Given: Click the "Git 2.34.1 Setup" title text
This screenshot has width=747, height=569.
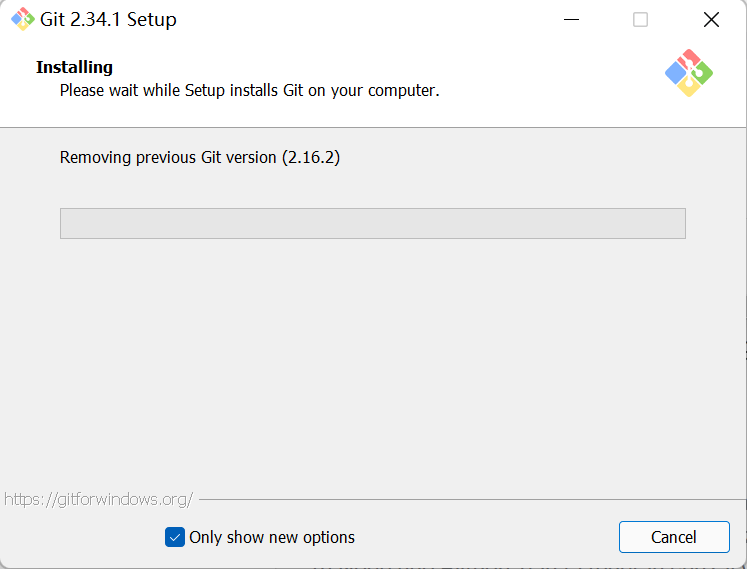Looking at the screenshot, I should click(108, 20).
